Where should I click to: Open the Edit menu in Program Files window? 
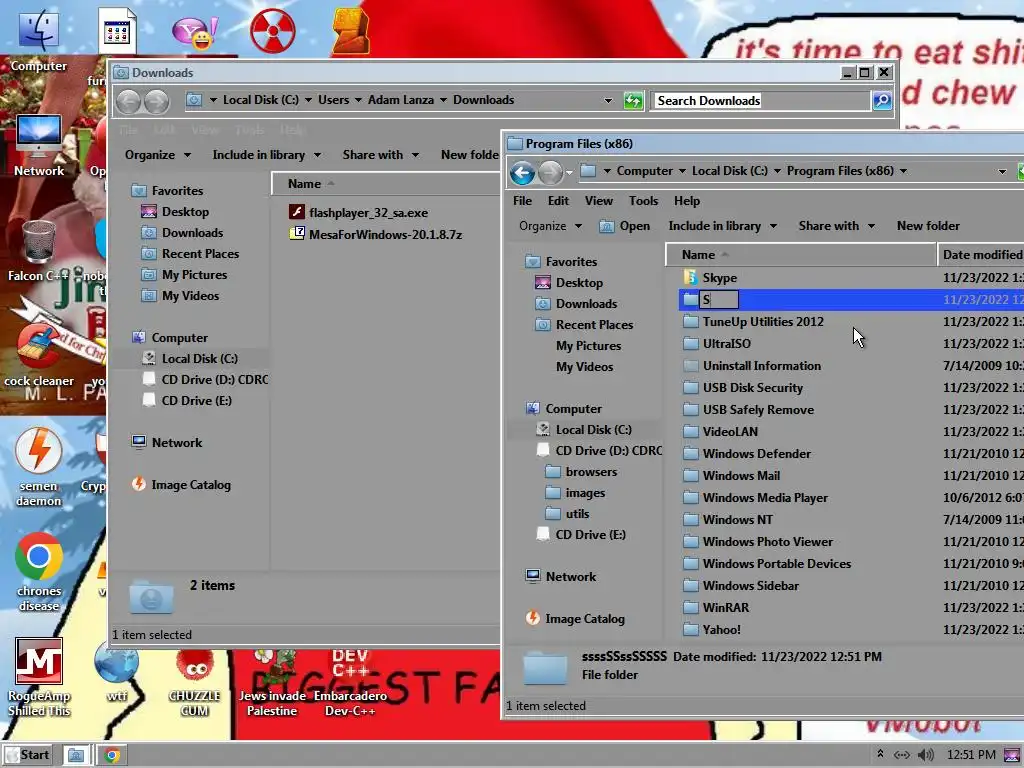[x=558, y=200]
